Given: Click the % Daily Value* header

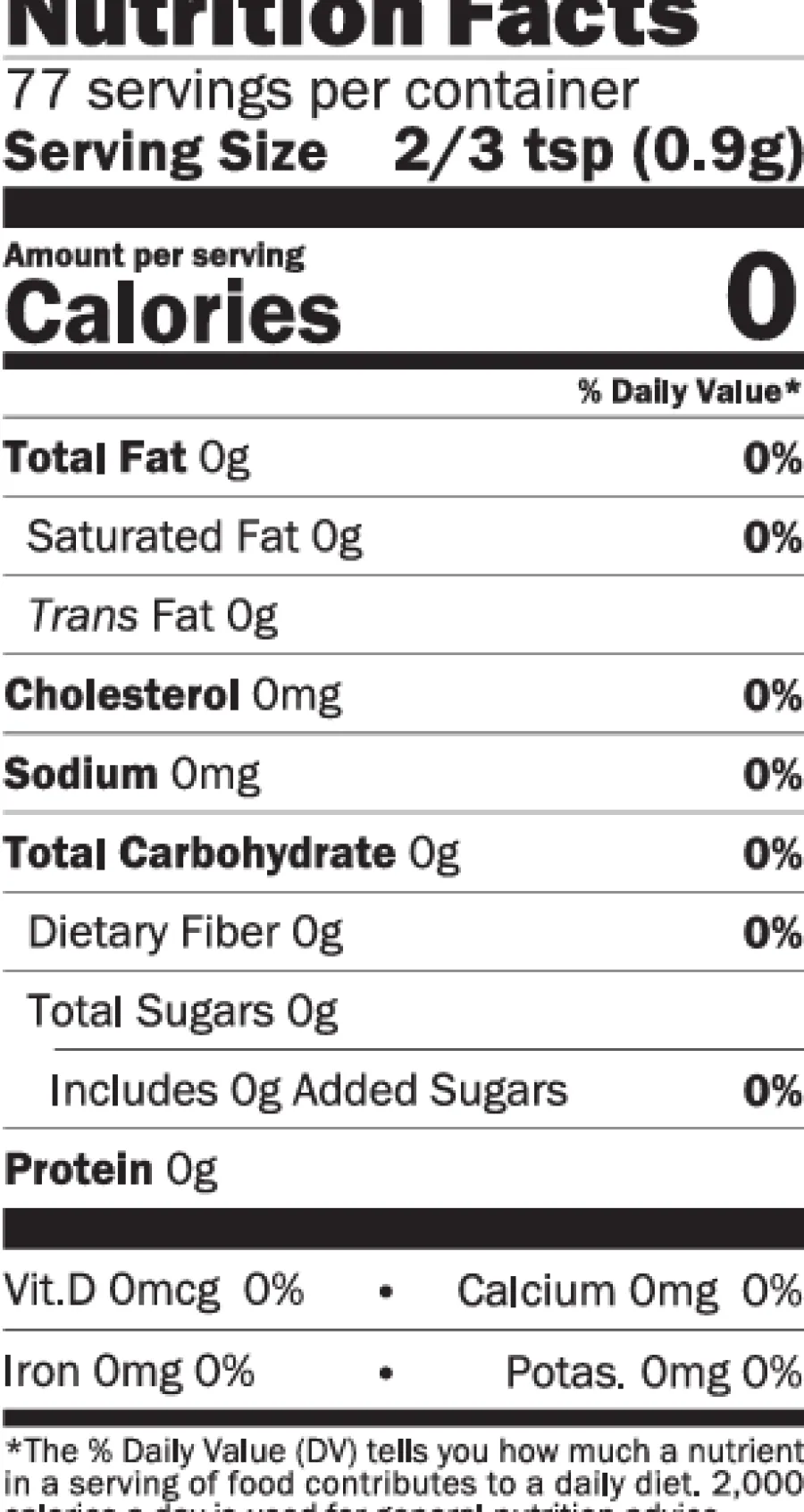Looking at the screenshot, I should [x=690, y=391].
